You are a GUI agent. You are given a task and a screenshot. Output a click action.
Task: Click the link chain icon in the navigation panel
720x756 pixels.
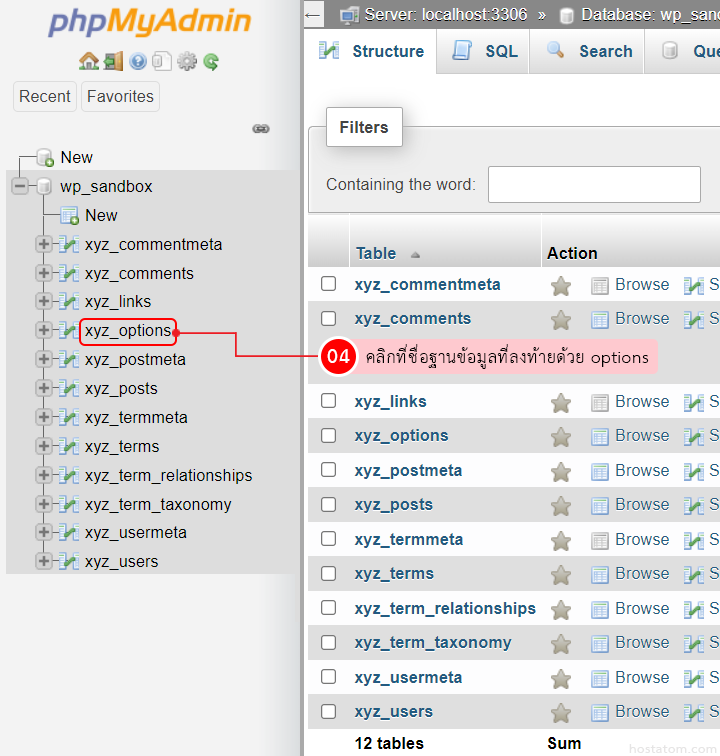tap(261, 129)
